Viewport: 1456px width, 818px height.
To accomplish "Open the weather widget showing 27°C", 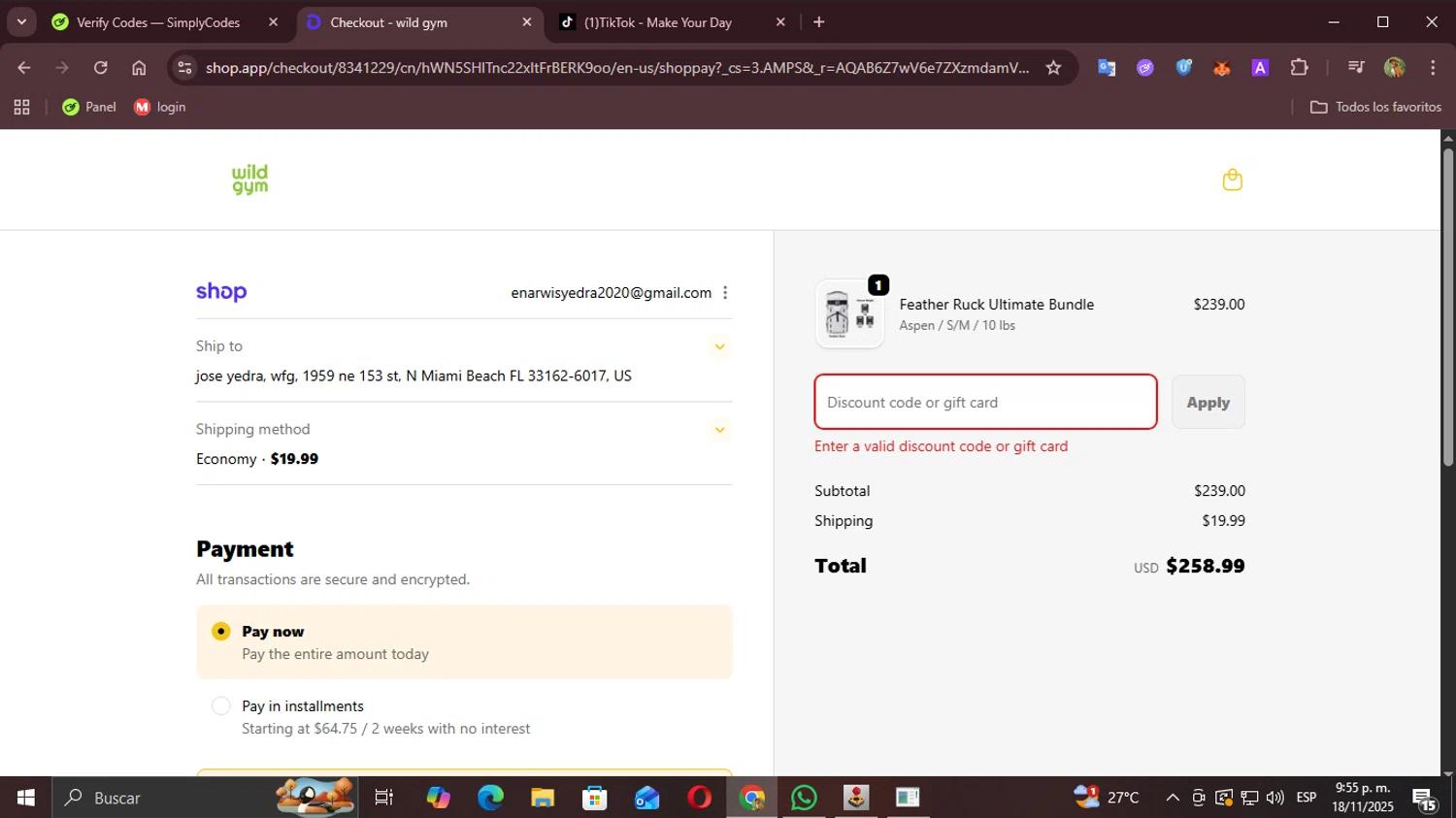I will [x=1107, y=798].
